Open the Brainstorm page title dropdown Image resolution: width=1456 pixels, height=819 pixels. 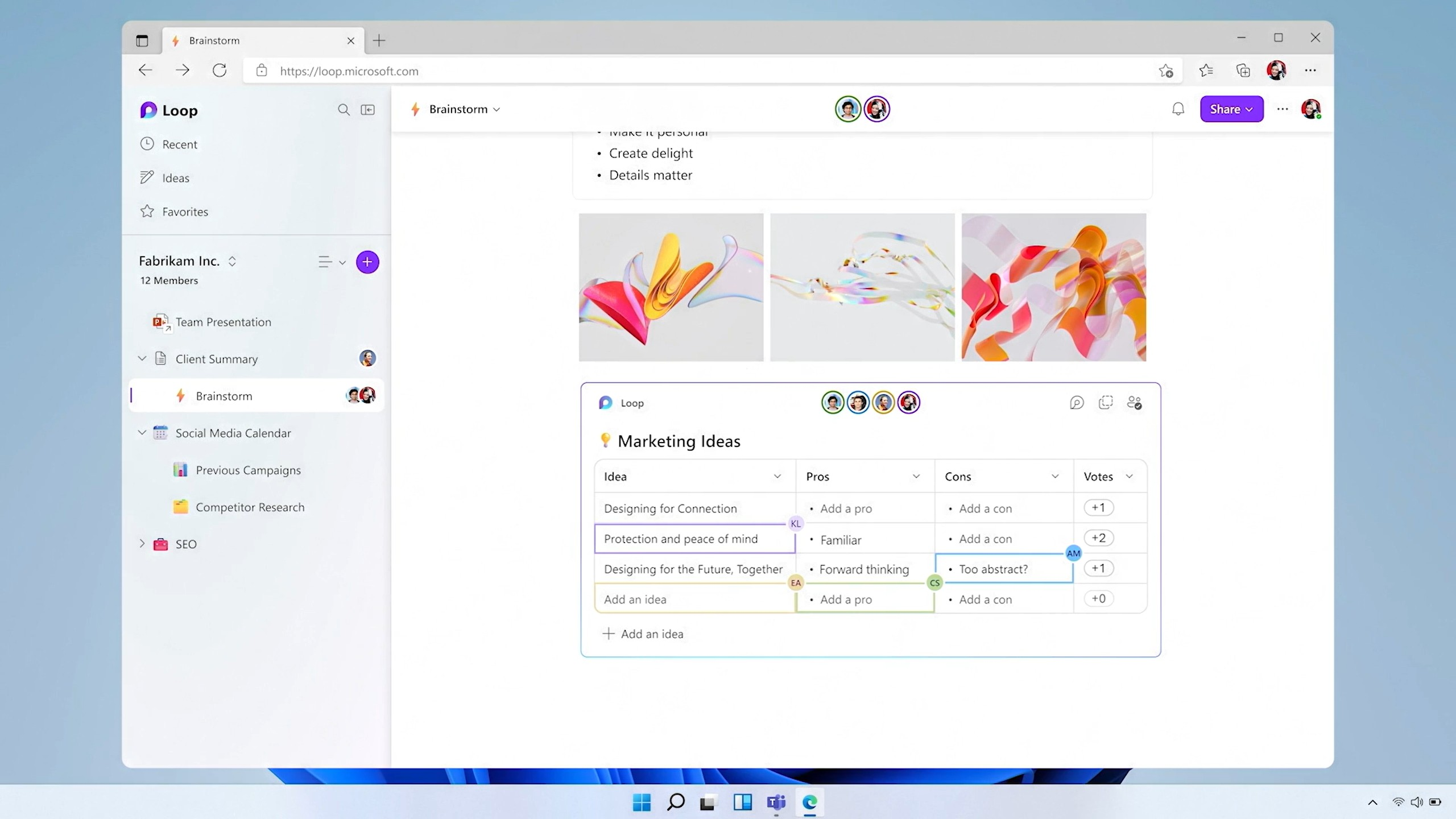[x=497, y=109]
